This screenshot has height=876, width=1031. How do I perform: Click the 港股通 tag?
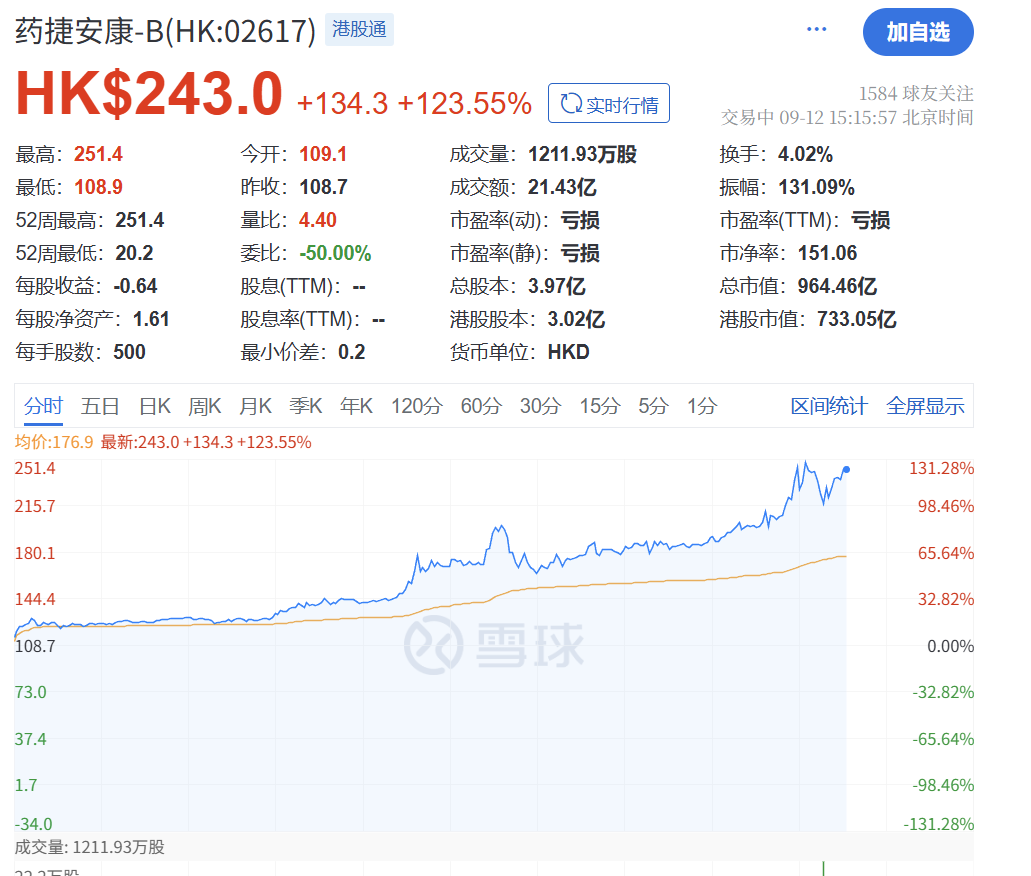[x=359, y=30]
